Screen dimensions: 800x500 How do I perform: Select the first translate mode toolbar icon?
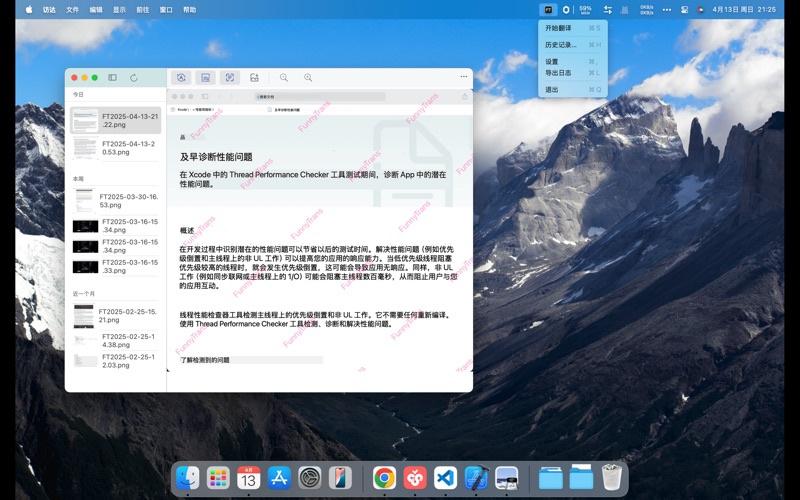click(x=181, y=77)
